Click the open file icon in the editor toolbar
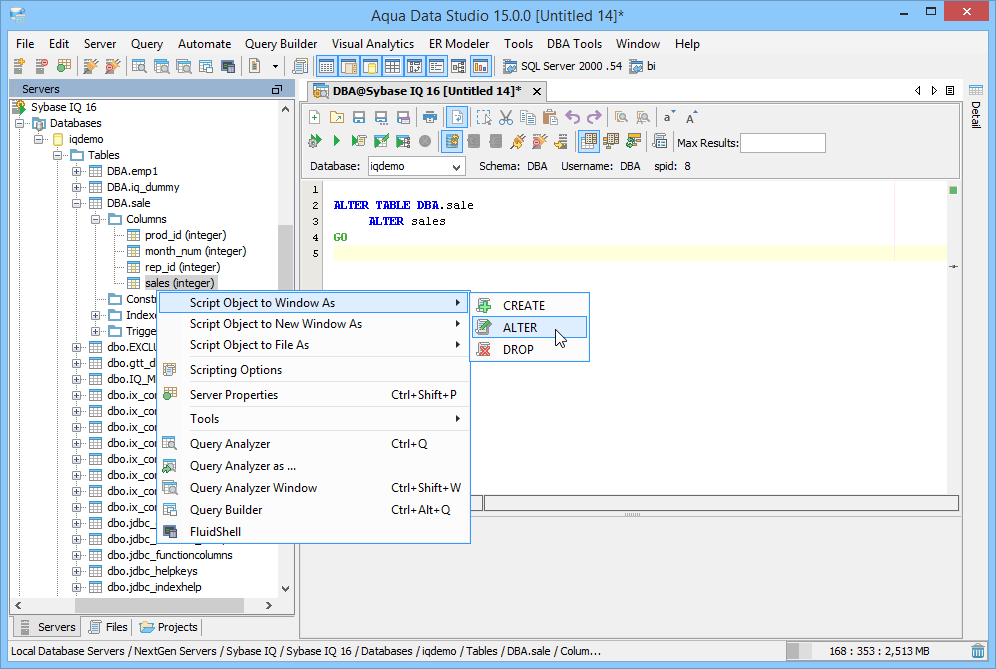This screenshot has width=996, height=669. [x=337, y=118]
